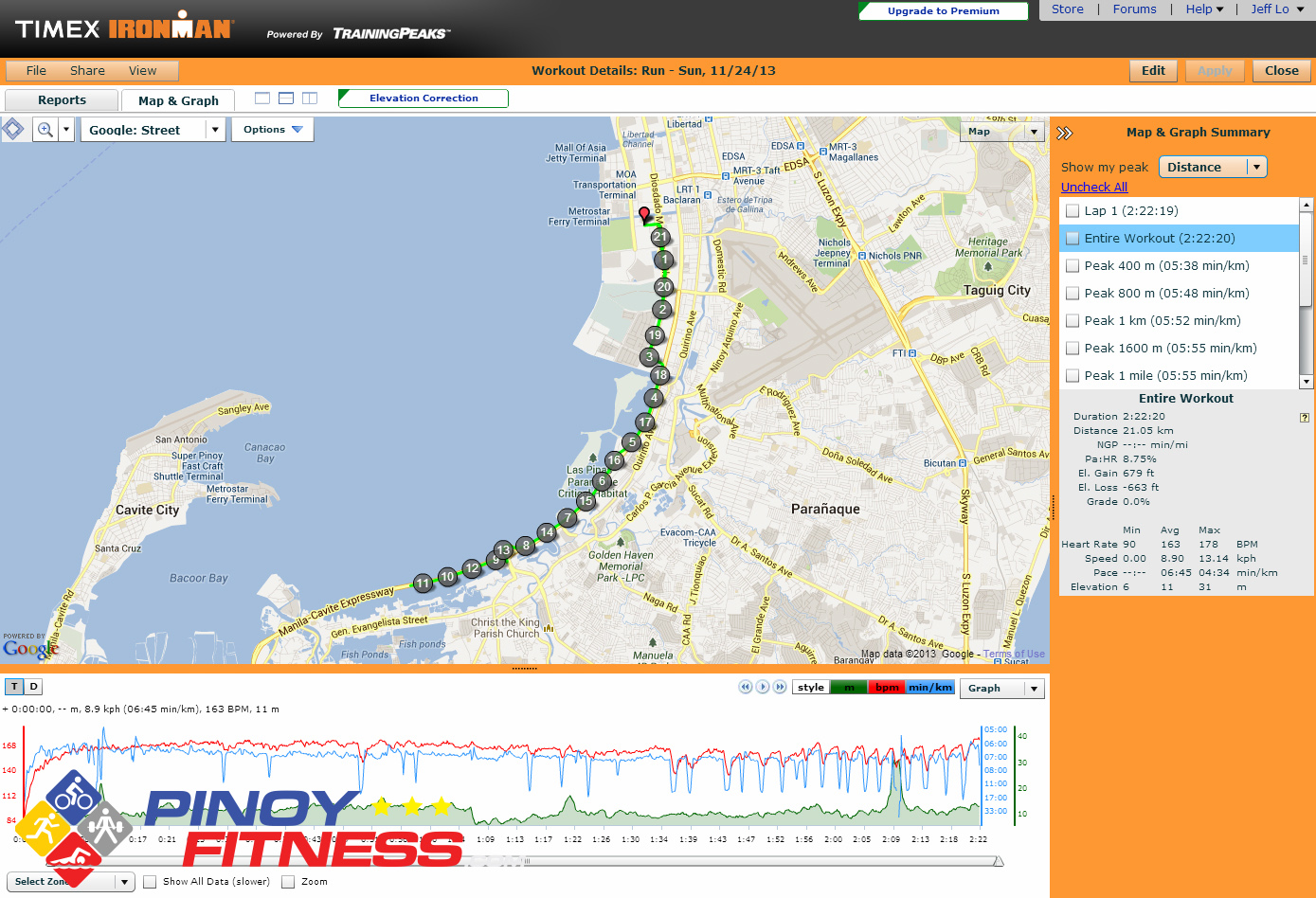
Task: Open the Graph dropdown above the chart
Action: pos(1034,689)
